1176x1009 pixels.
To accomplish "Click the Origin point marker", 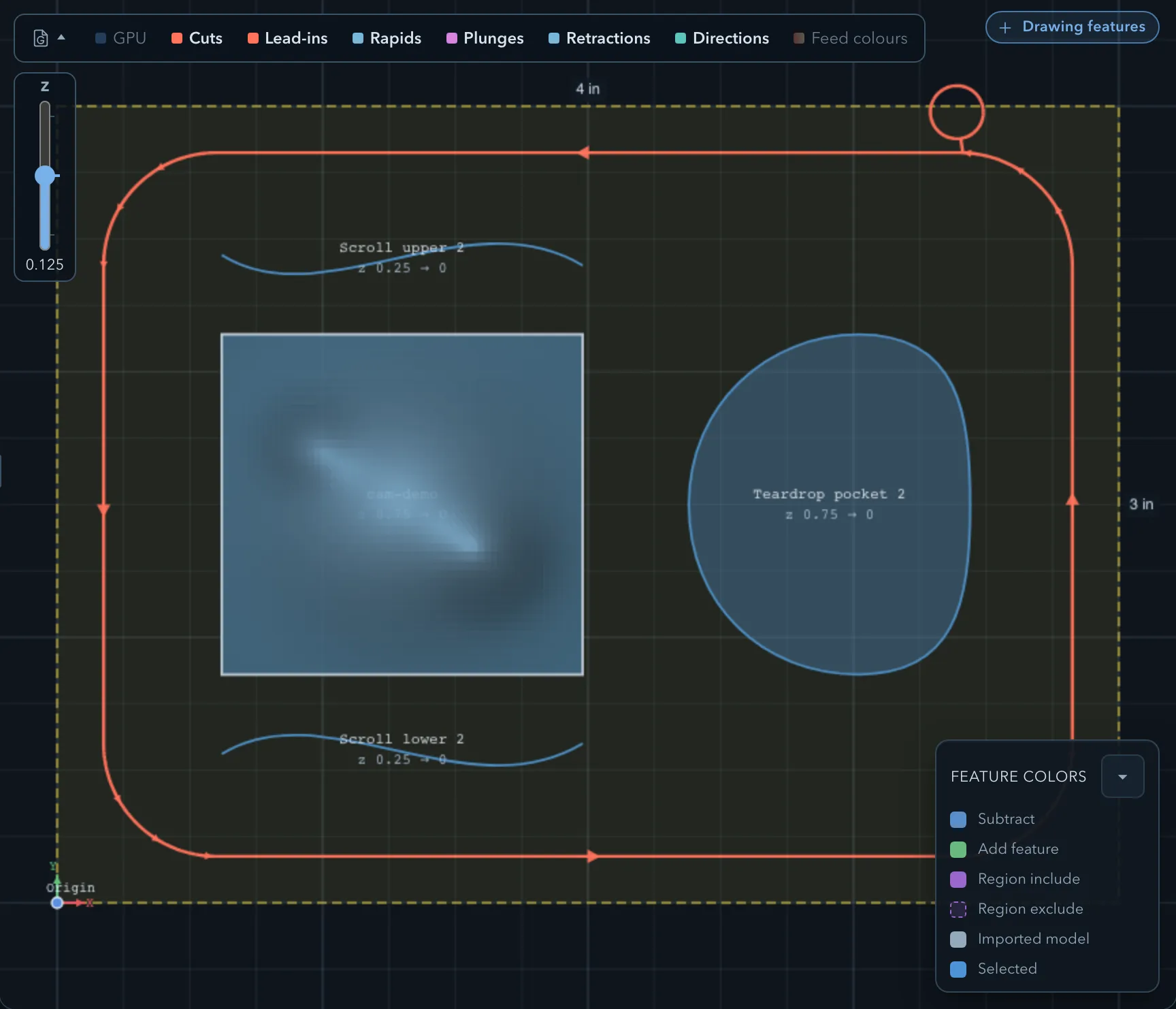I will click(x=57, y=903).
